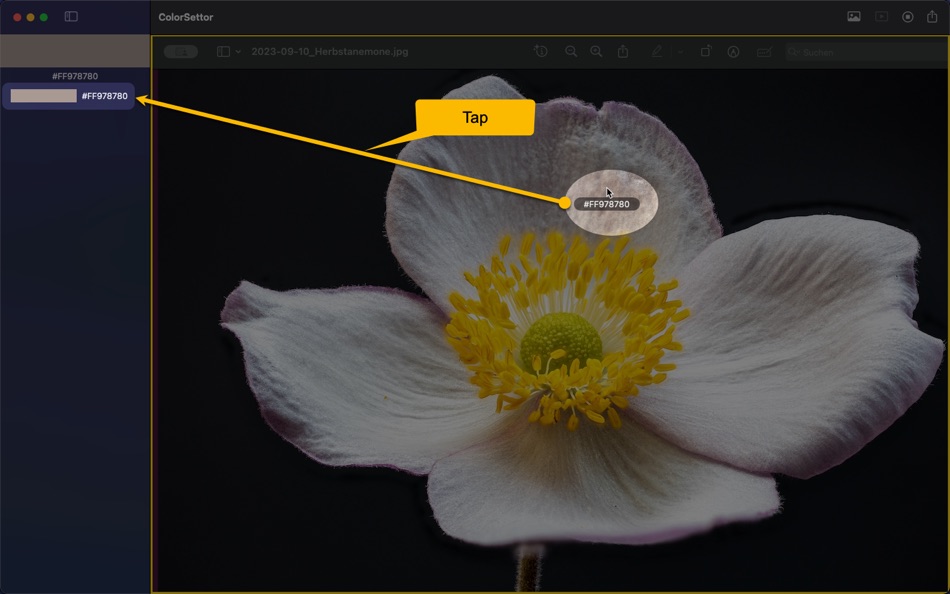Click the large color preview bar in sidebar
950x594 pixels.
[x=75, y=51]
